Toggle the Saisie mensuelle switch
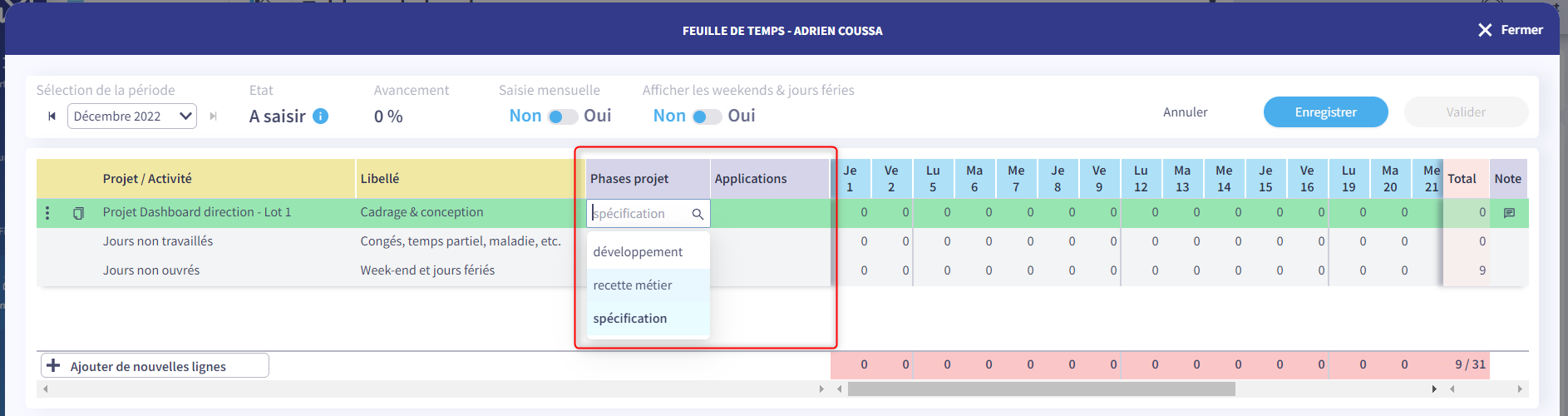The height and width of the screenshot is (416, 1568). point(563,116)
